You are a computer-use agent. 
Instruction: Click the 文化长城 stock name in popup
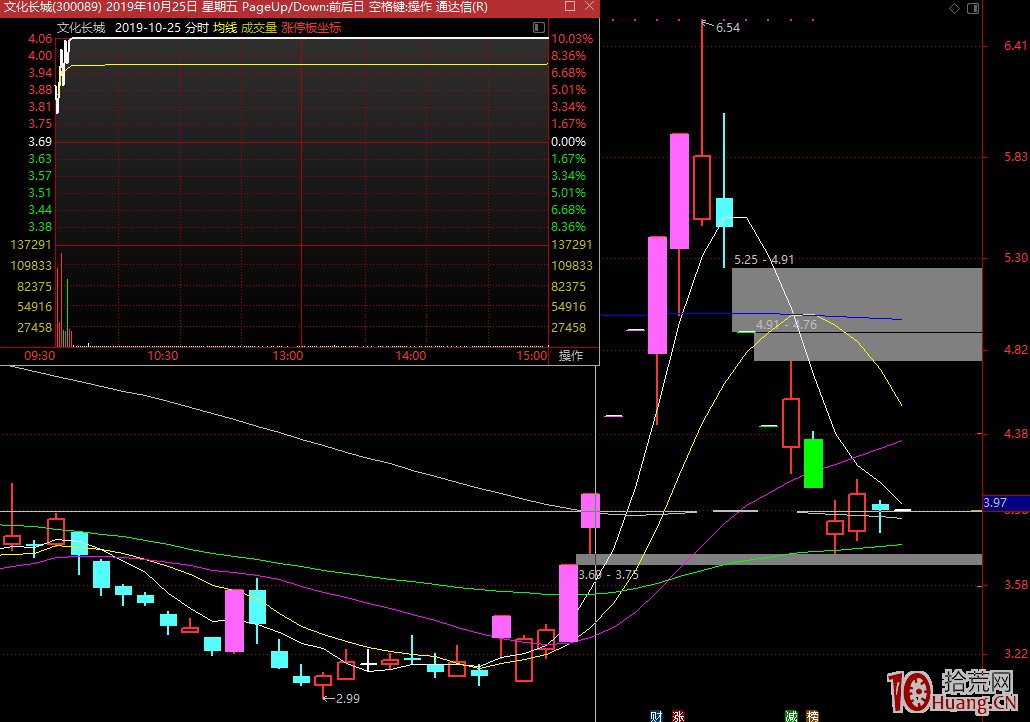81,28
